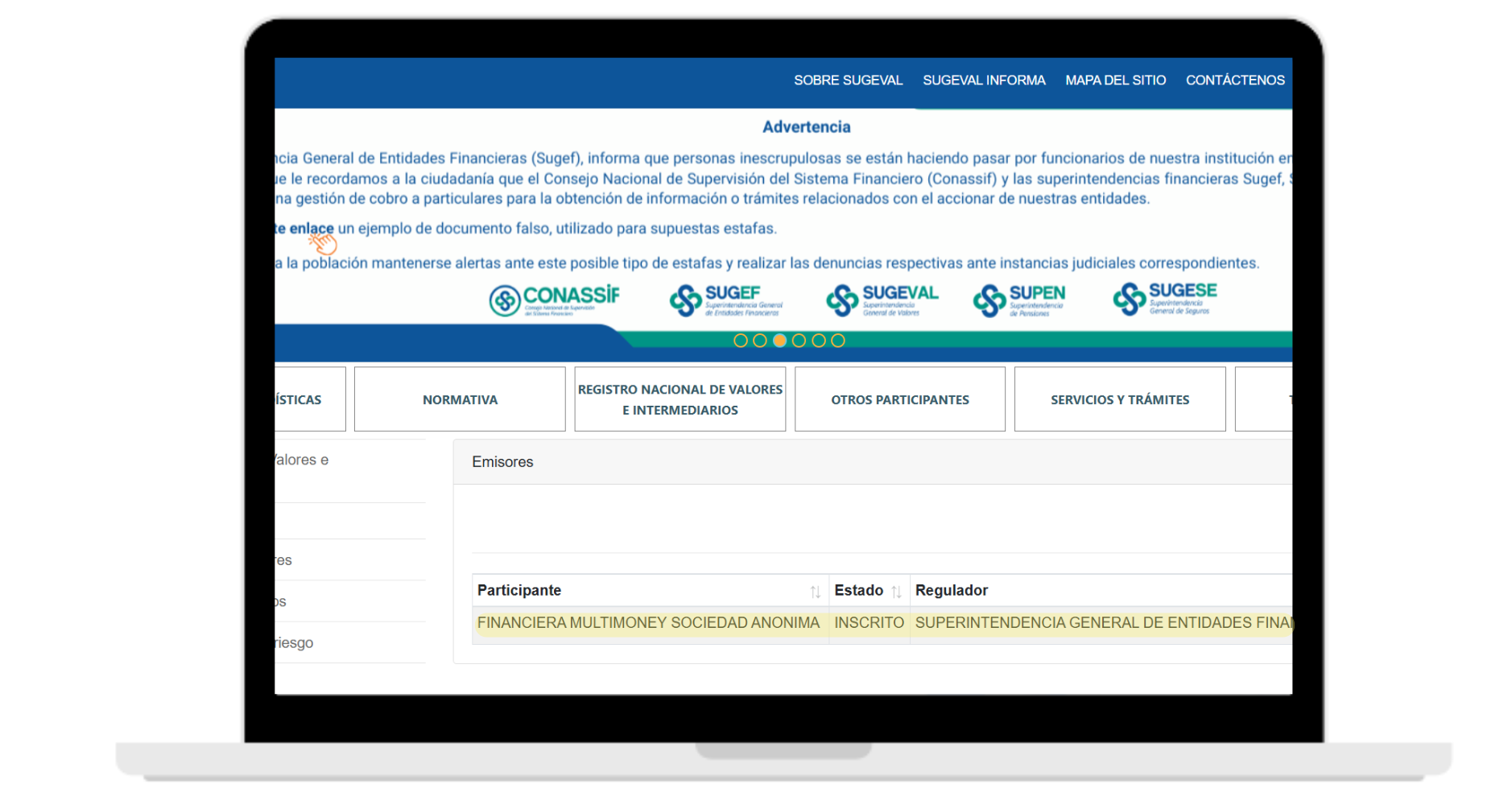Open the sidebar item ending in 'riesgo'
The height and width of the screenshot is (805, 1512).
click(x=295, y=642)
